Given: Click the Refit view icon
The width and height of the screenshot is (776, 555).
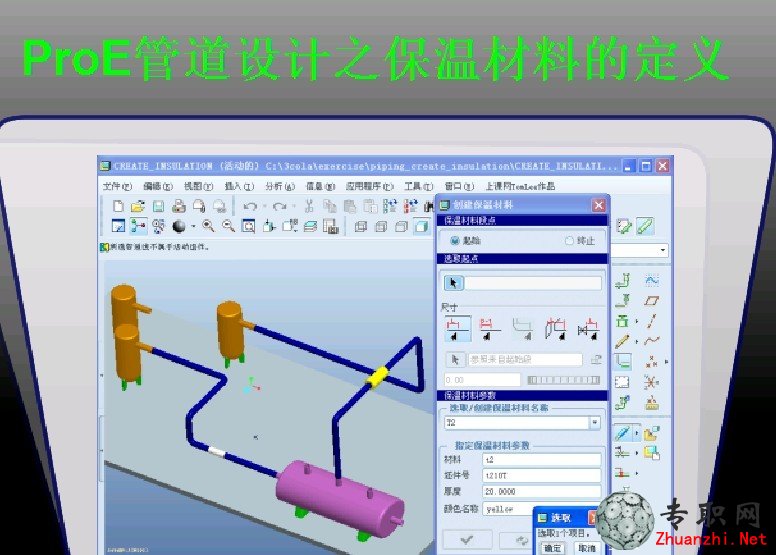Looking at the screenshot, I should click(x=248, y=226).
